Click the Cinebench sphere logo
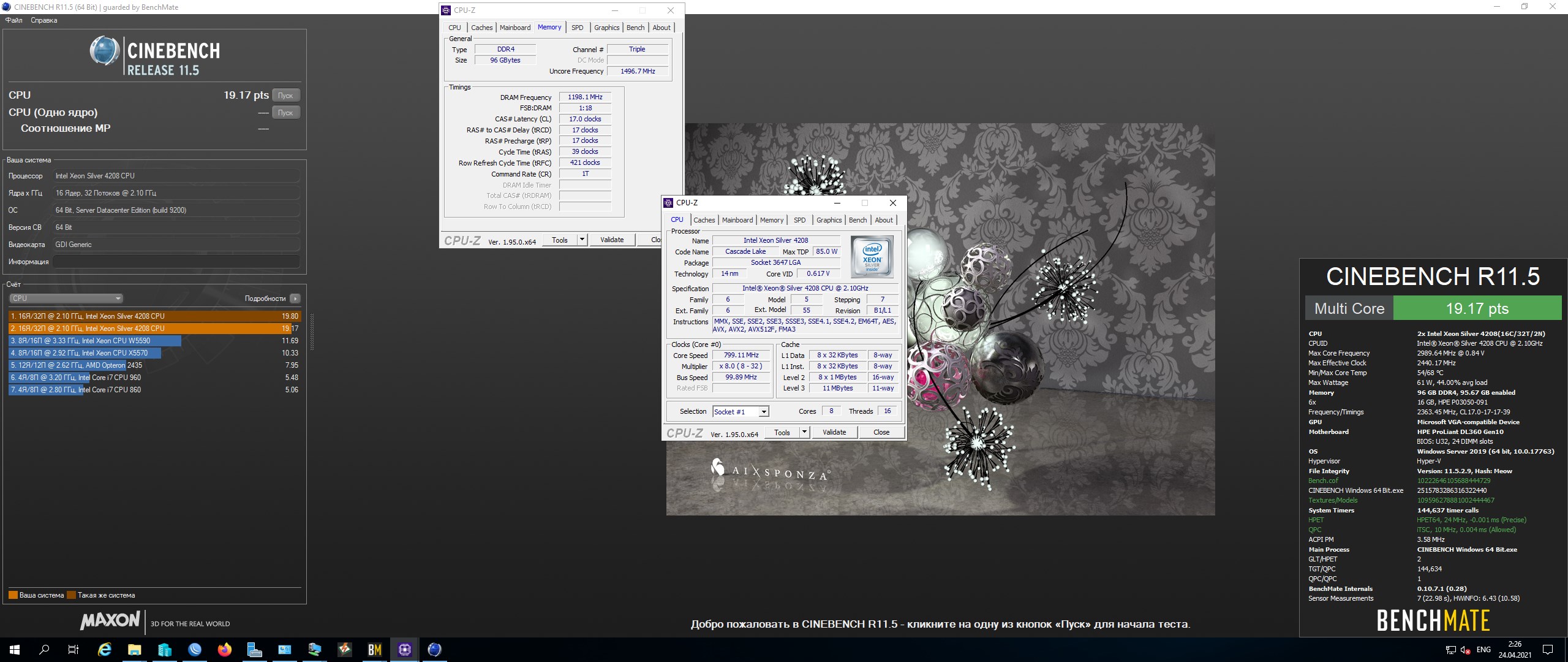This screenshot has width=1568, height=662. (105, 51)
